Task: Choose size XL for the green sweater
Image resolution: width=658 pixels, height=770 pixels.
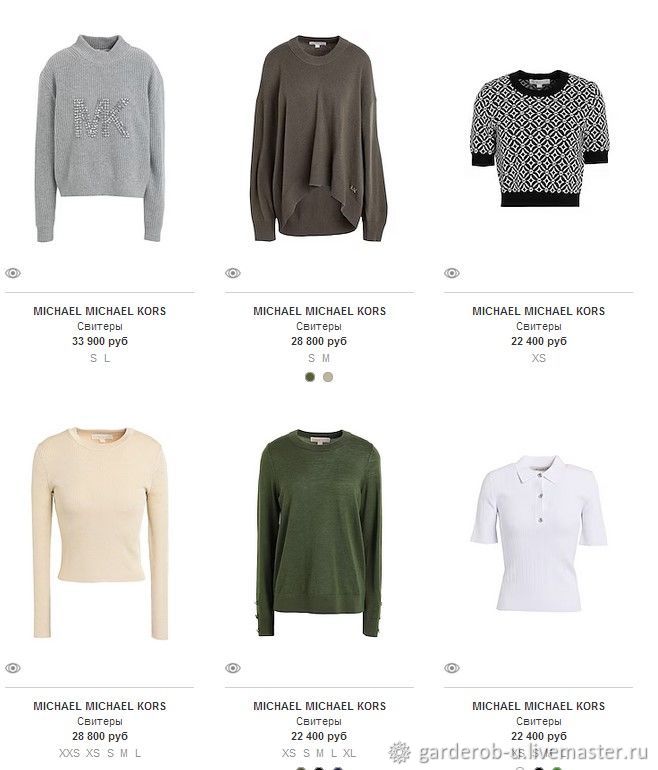Action: [349, 753]
